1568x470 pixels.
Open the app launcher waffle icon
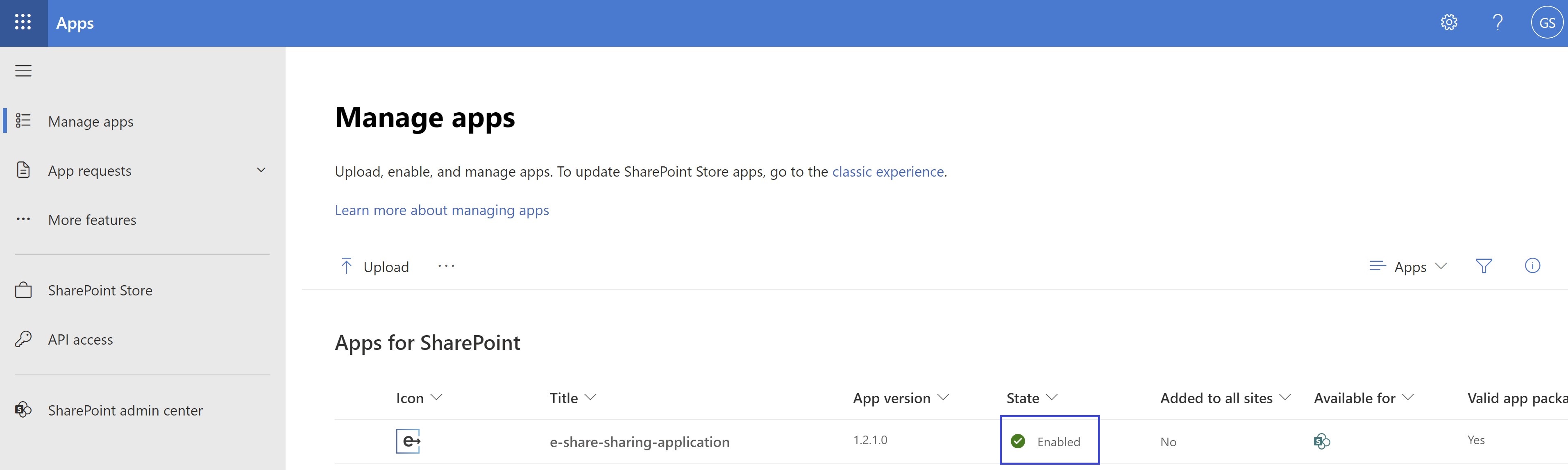pyautogui.click(x=23, y=23)
